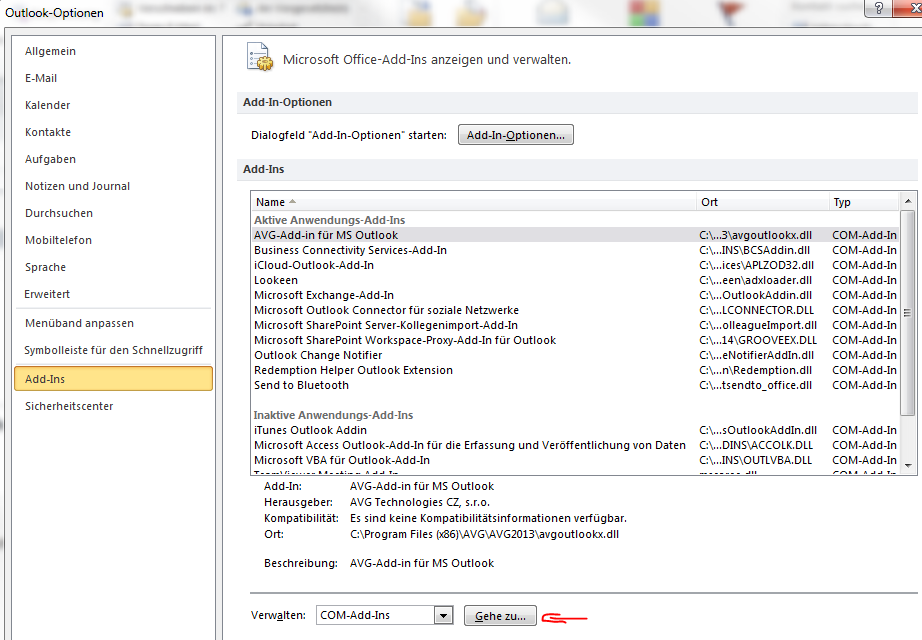Select AVG-Add-in für MS Outlook row
Image resolution: width=922 pixels, height=640 pixels.
point(575,235)
